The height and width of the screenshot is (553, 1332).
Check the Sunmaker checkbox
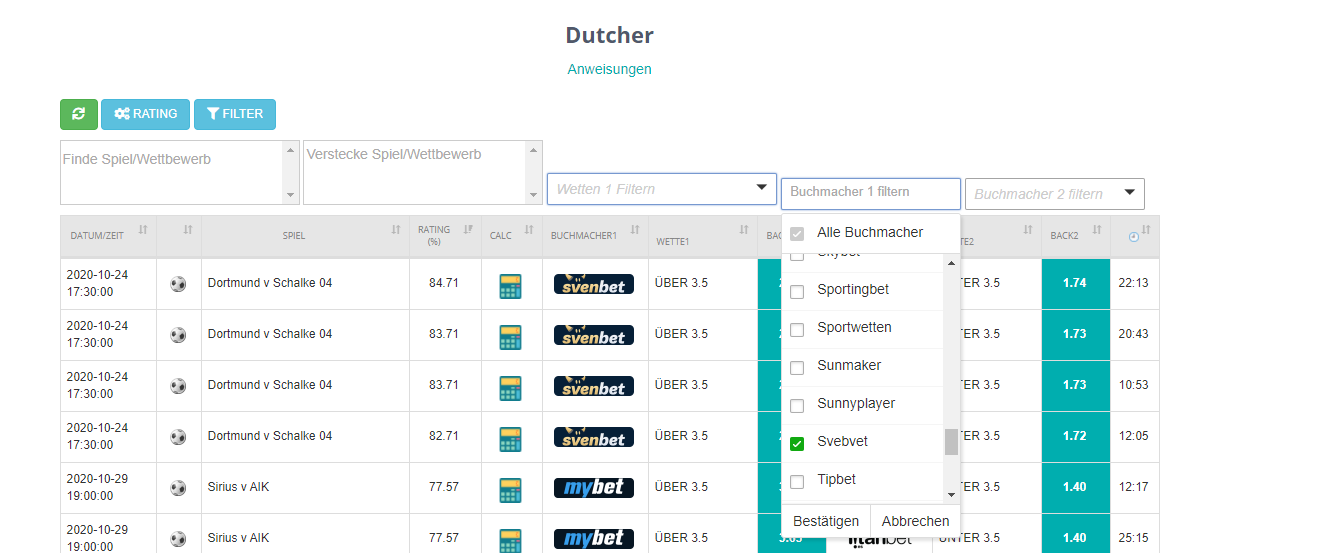click(797, 368)
